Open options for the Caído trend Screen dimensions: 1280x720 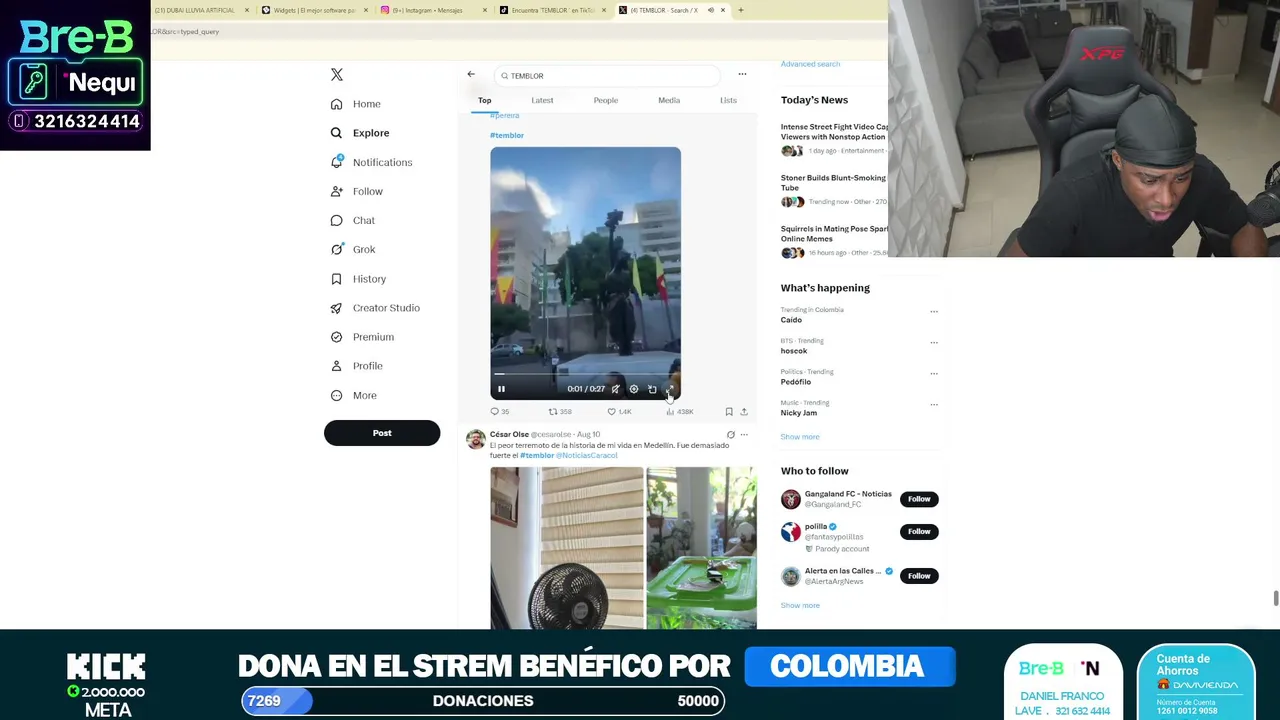pos(934,311)
